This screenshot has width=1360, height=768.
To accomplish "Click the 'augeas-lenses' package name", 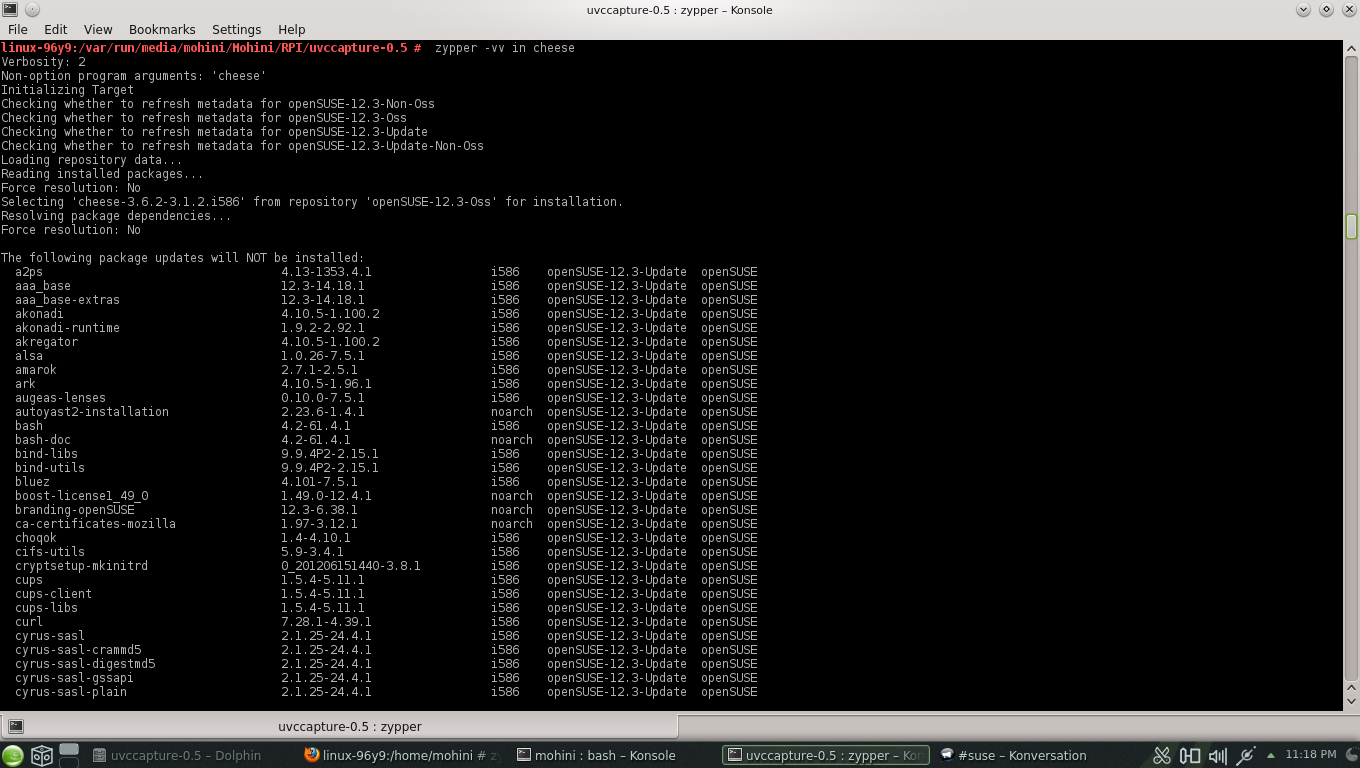I will pyautogui.click(x=60, y=398).
